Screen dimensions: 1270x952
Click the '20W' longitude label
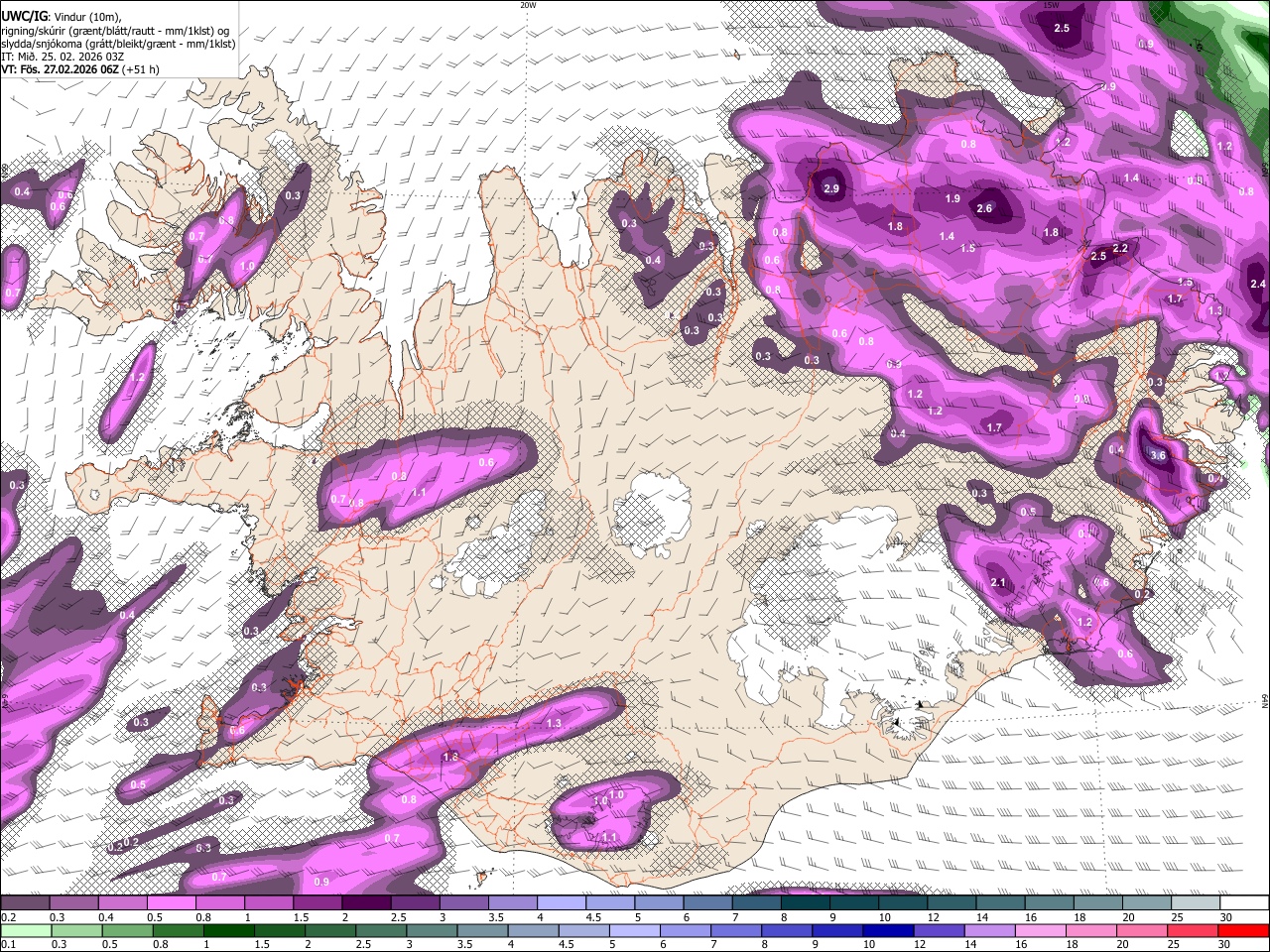[528, 5]
